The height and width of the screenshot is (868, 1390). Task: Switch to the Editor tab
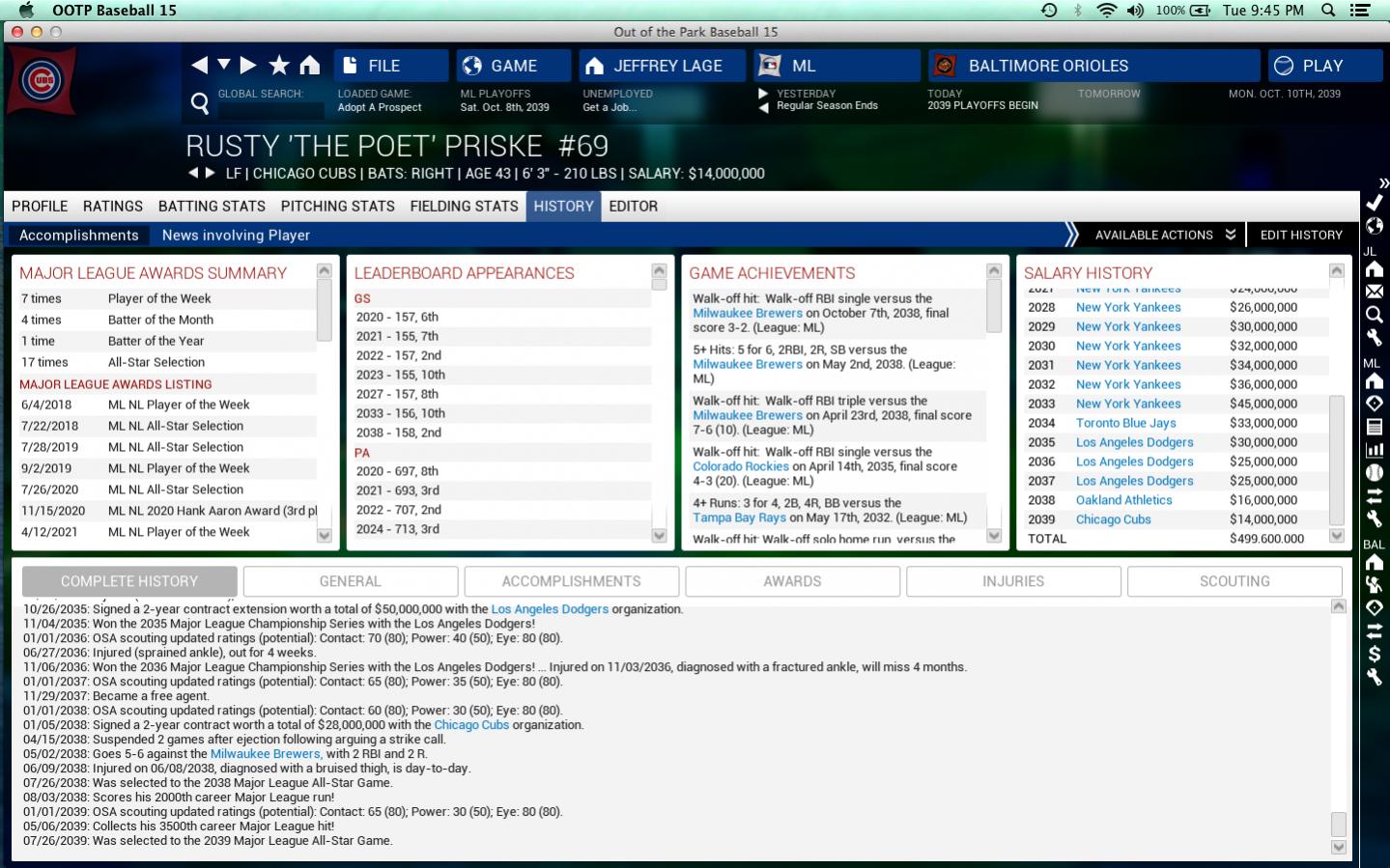634,206
